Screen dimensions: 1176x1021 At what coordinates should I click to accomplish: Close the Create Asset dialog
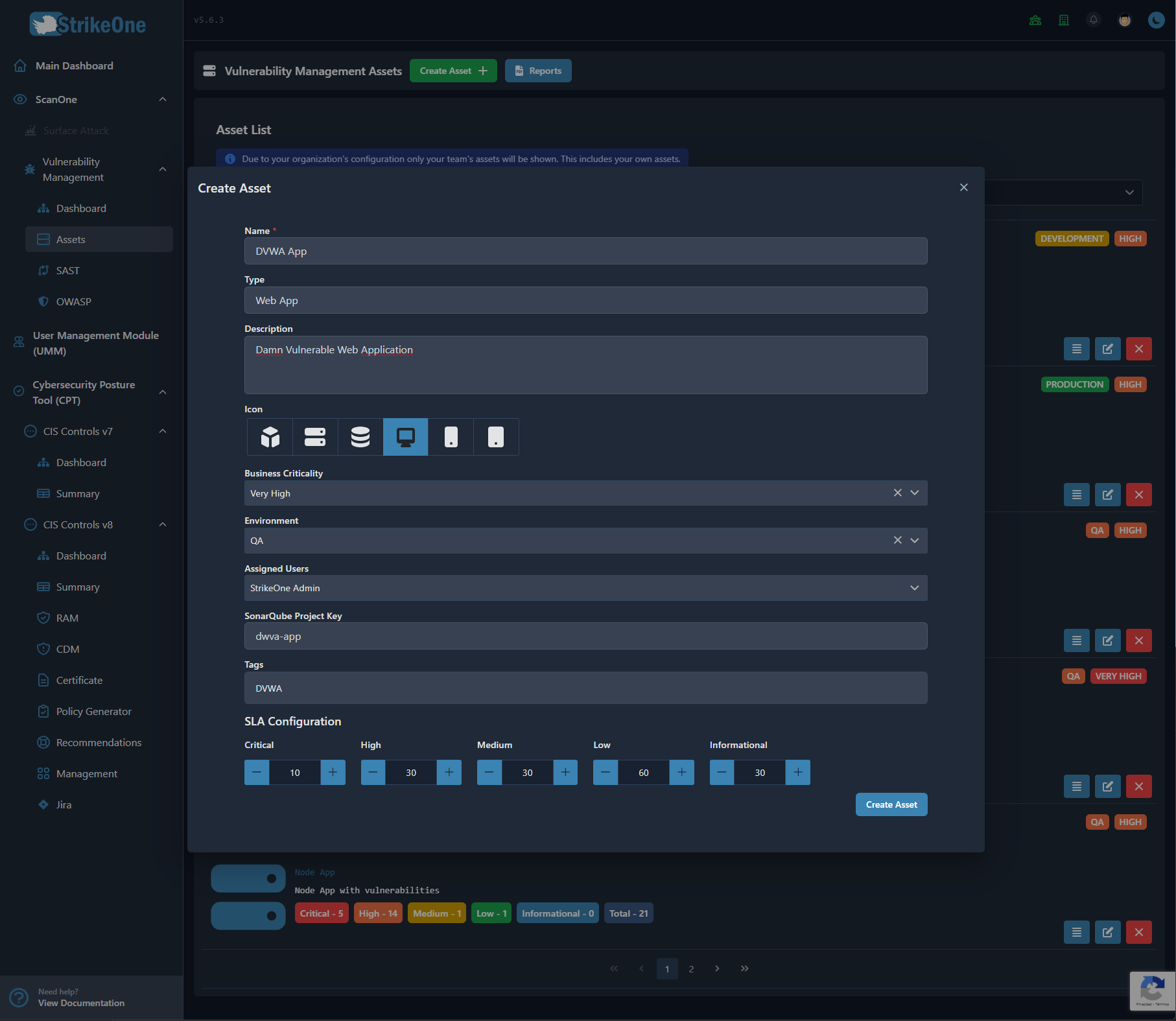click(964, 187)
